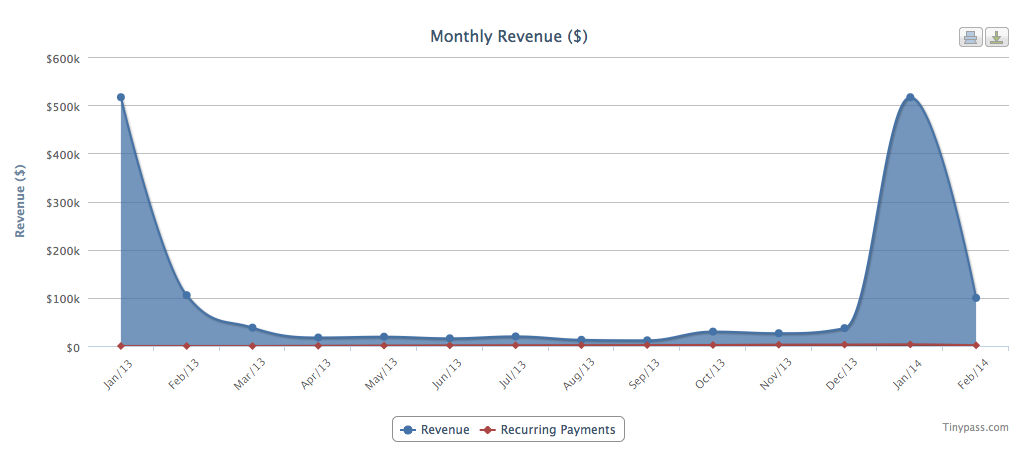1030x451 pixels.
Task: Click the Monthly Revenue ($) chart title
Action: point(508,37)
